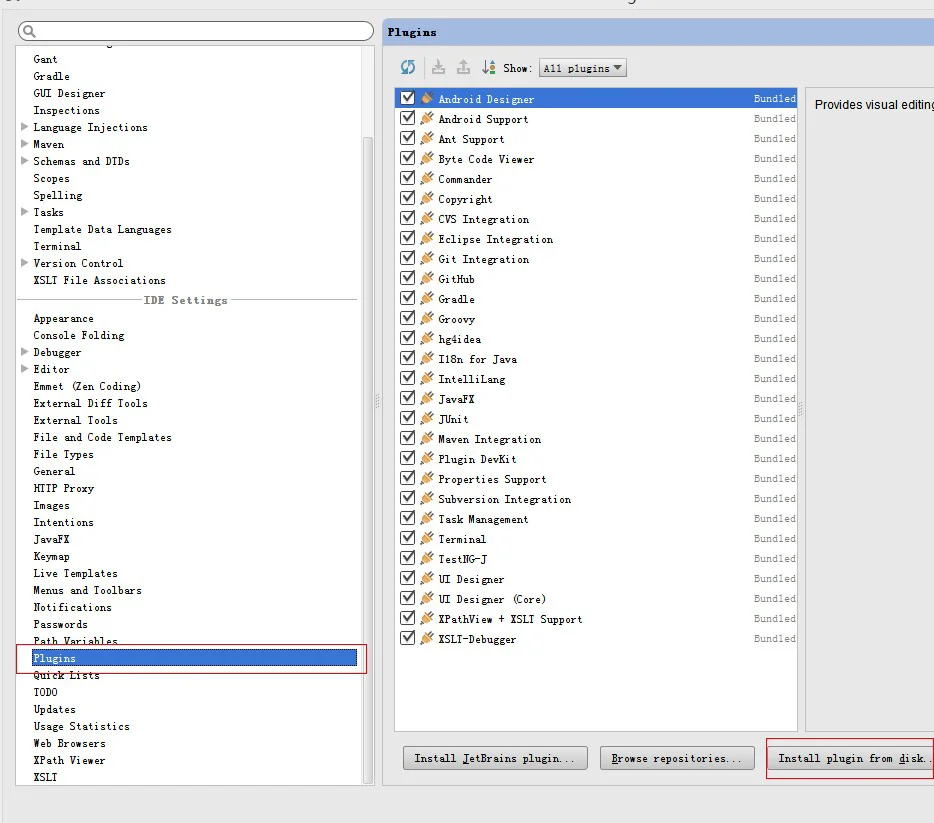
Task: Select the Inspections settings entry
Action: click(67, 111)
